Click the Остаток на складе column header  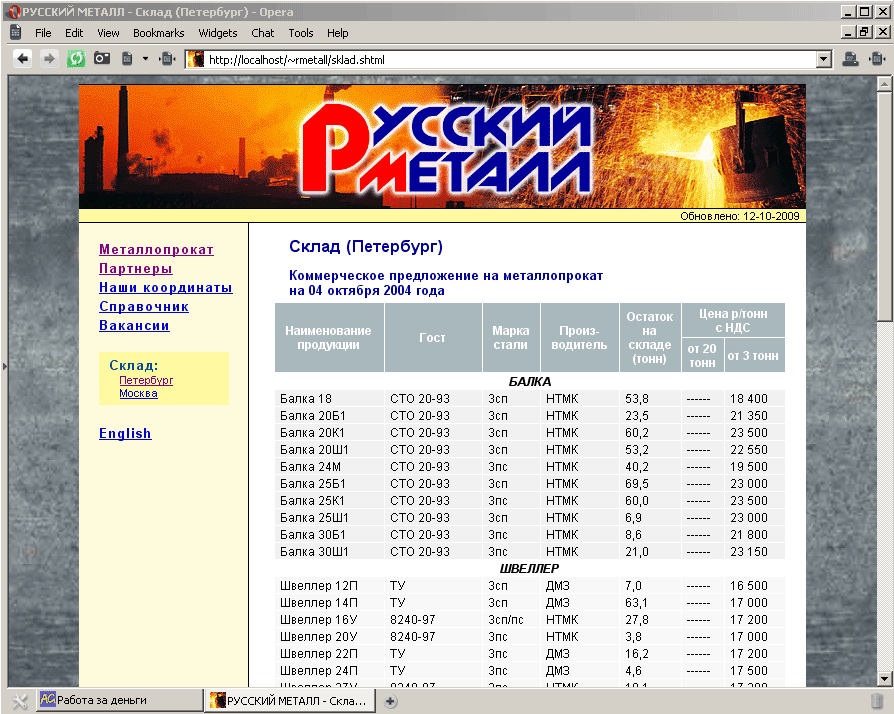pyautogui.click(x=650, y=338)
